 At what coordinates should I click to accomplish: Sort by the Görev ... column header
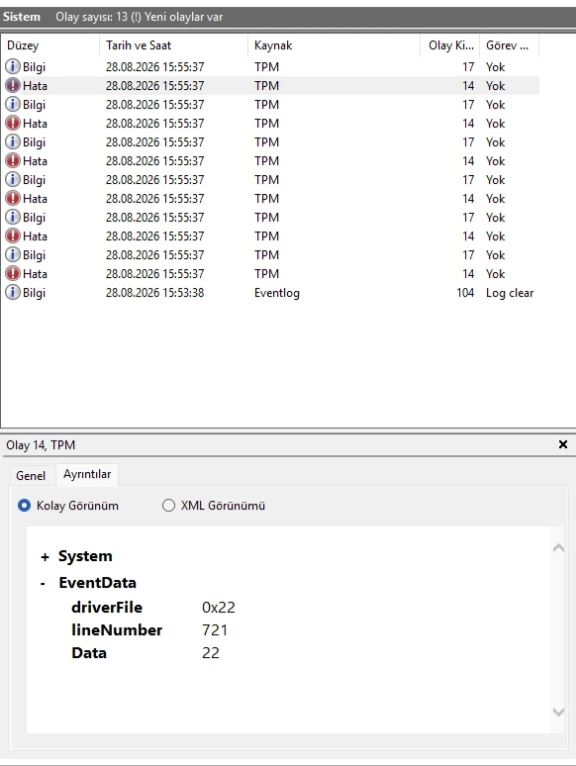pyautogui.click(x=509, y=45)
